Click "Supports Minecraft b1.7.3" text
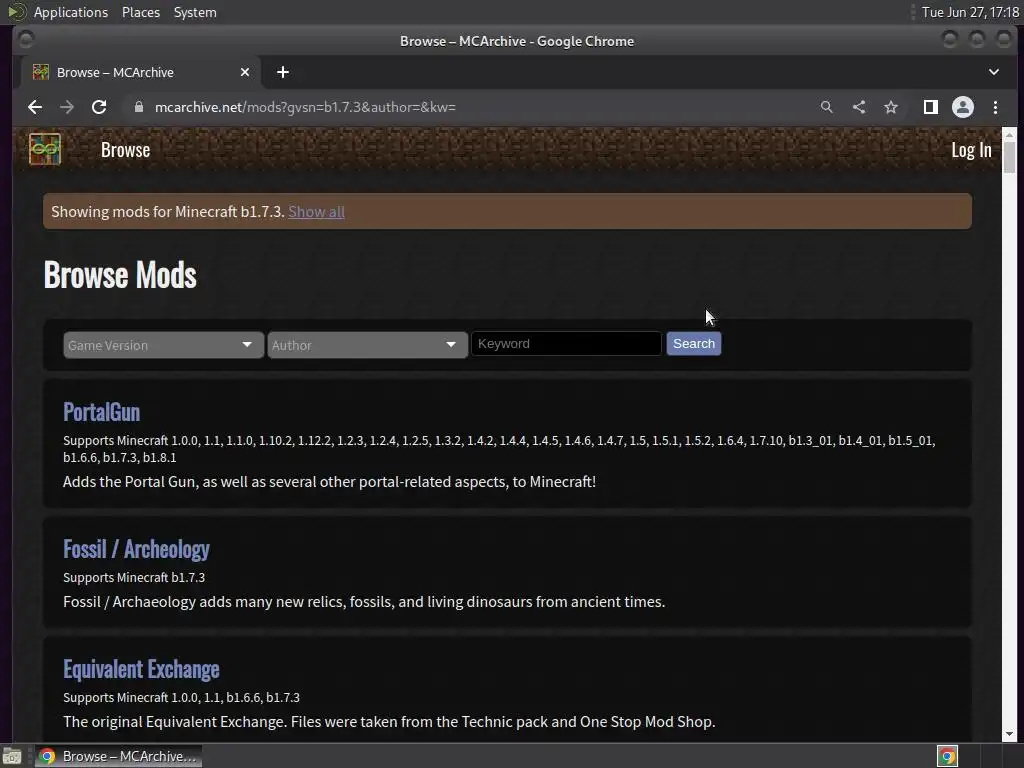1024x768 pixels. click(134, 577)
